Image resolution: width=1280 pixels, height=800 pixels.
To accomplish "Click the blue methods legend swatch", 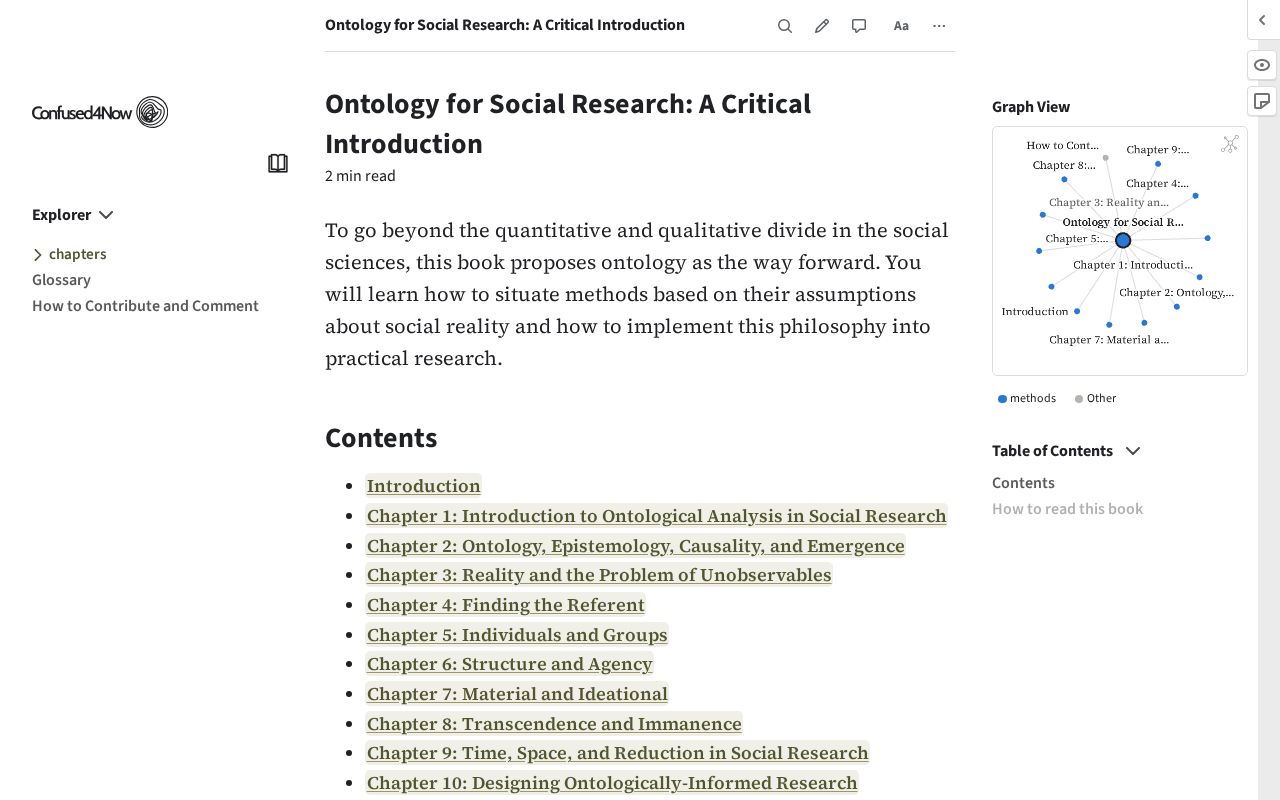I will point(1002,399).
